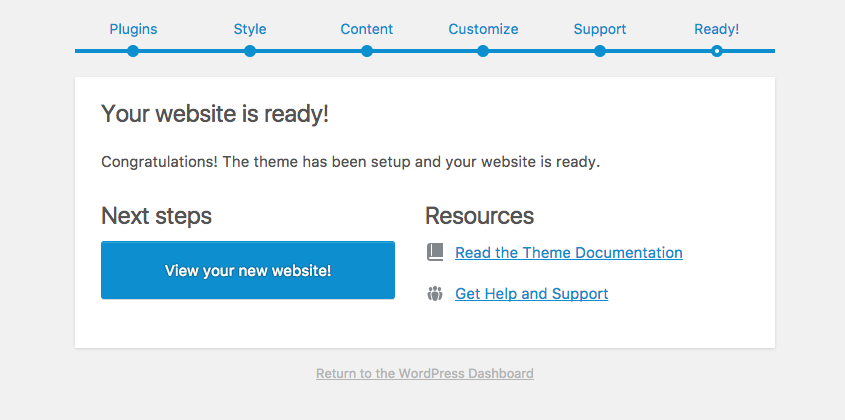This screenshot has height=420, width=845.
Task: Click the Support step dot on progress bar
Action: click(x=600, y=51)
